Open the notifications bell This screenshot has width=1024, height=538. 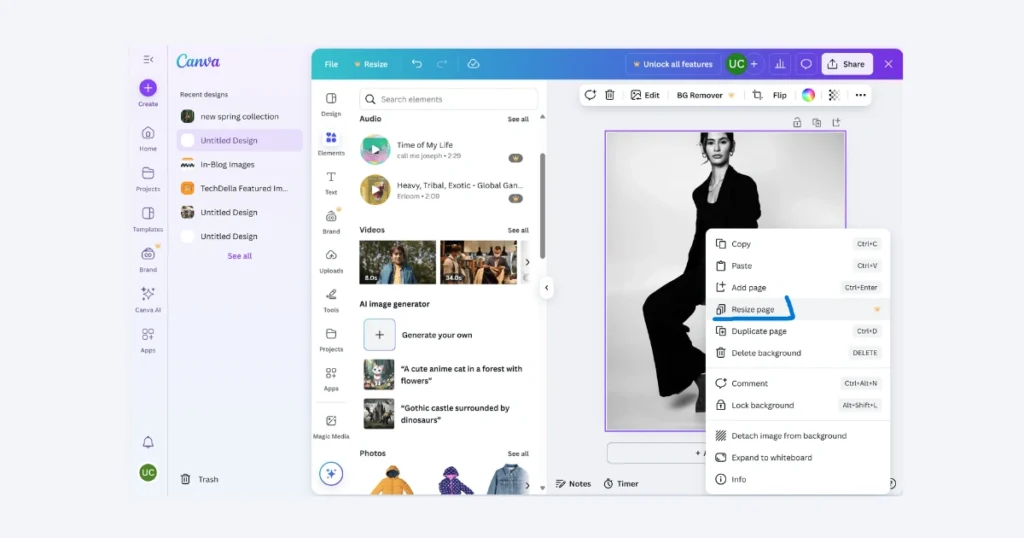point(148,442)
